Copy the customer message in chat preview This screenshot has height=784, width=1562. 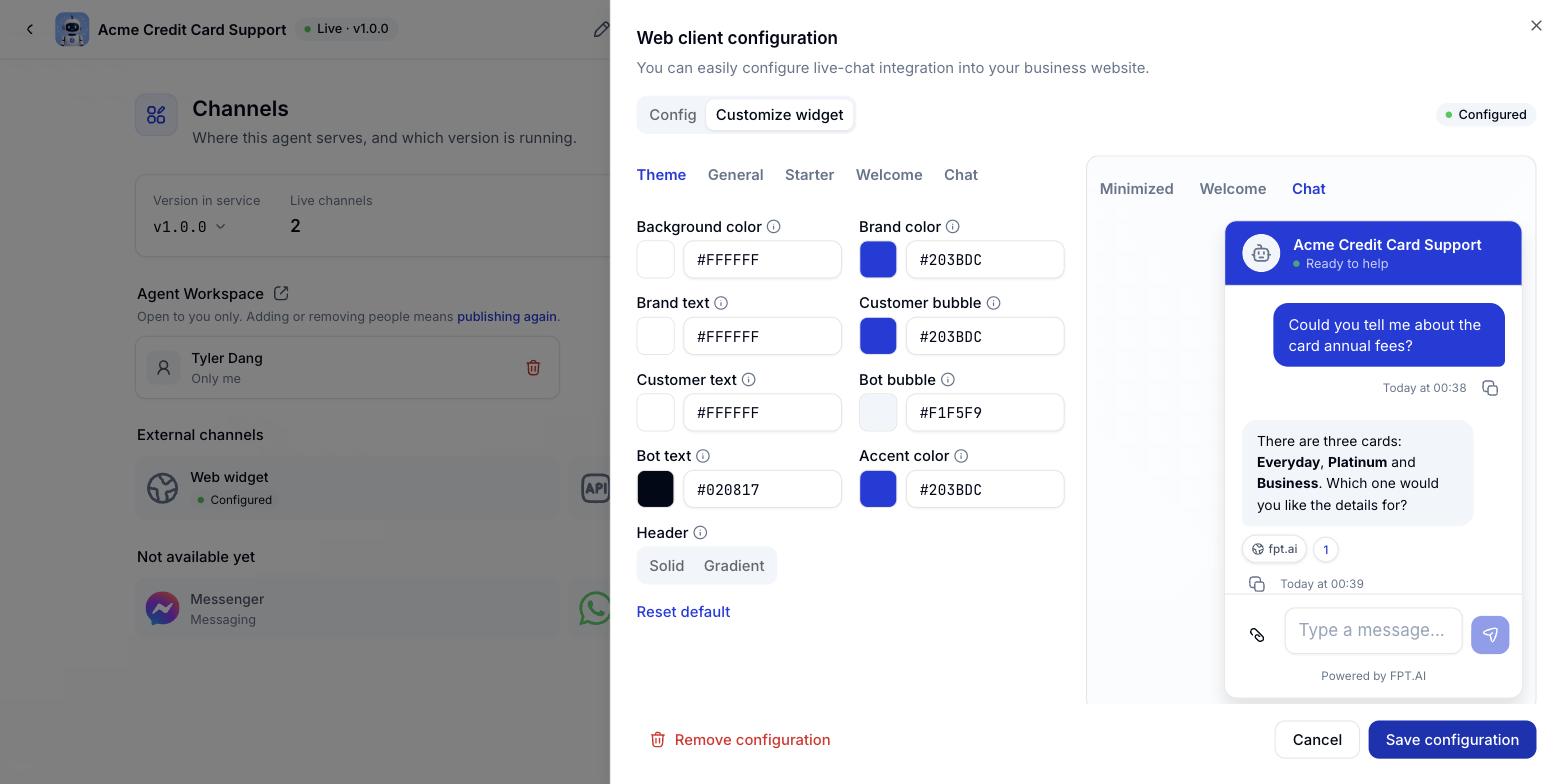[x=1490, y=388]
